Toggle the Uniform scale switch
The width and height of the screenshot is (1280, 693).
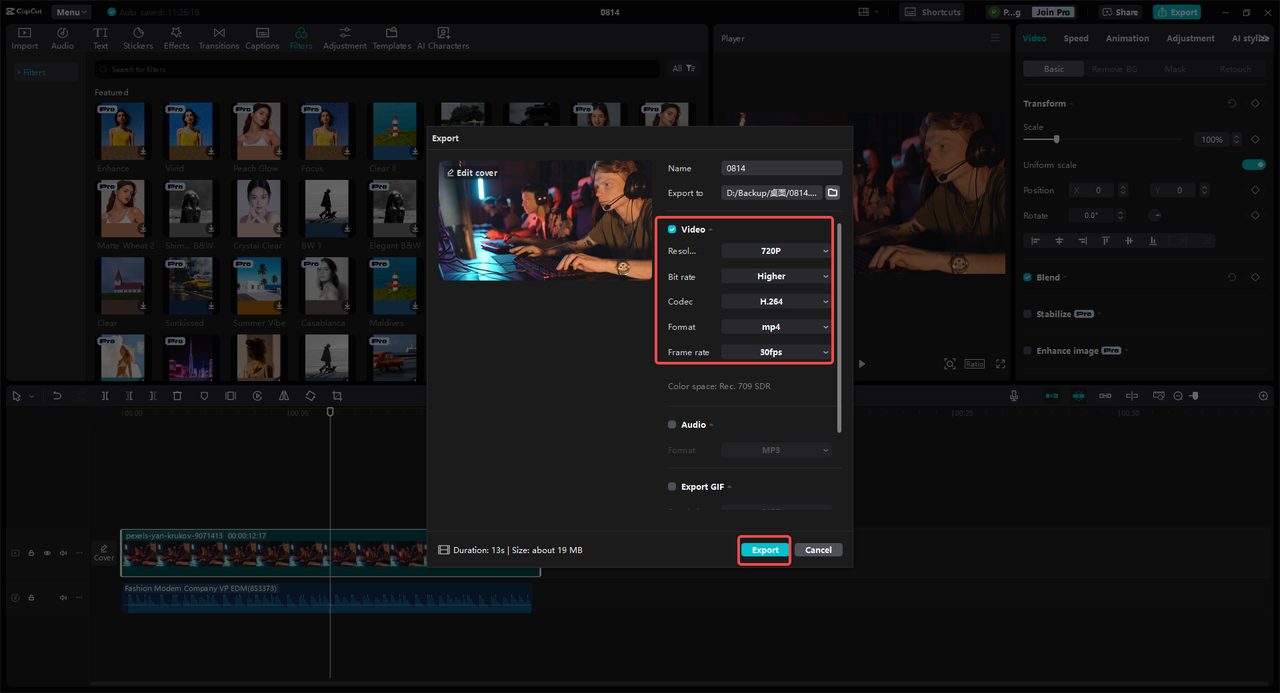click(1253, 165)
